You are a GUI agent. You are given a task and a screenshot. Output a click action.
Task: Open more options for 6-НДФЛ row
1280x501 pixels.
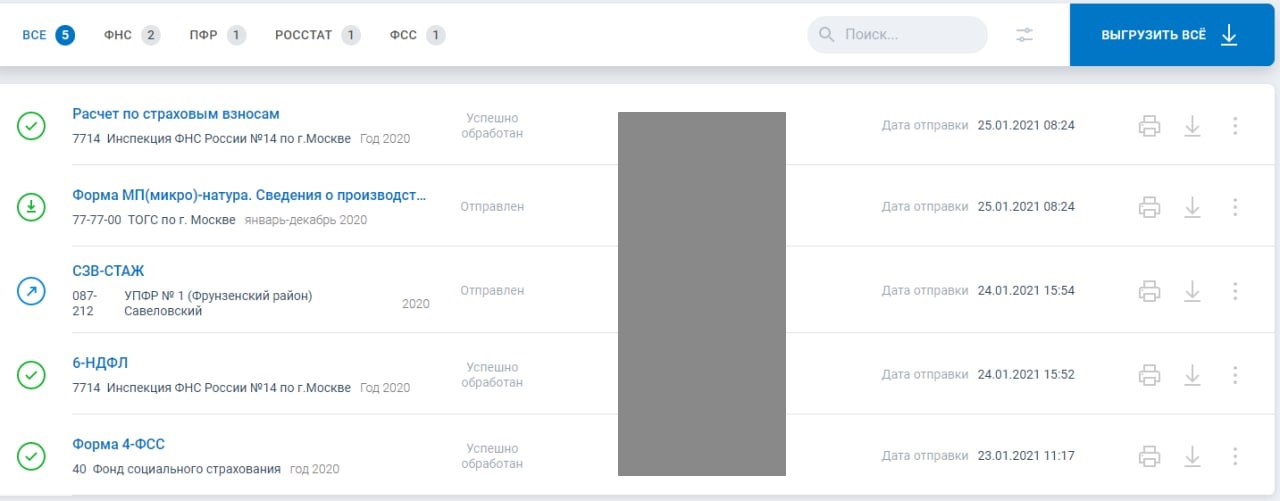(x=1235, y=375)
